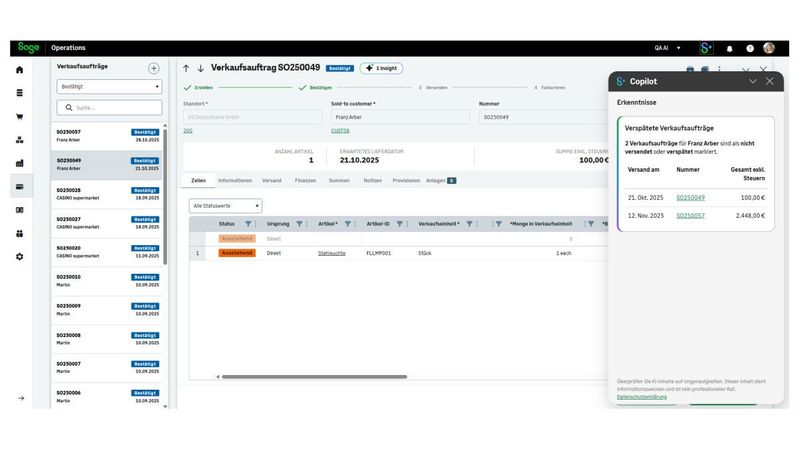
Task: Open the Bestätigt status filter dropdown
Action: click(109, 87)
